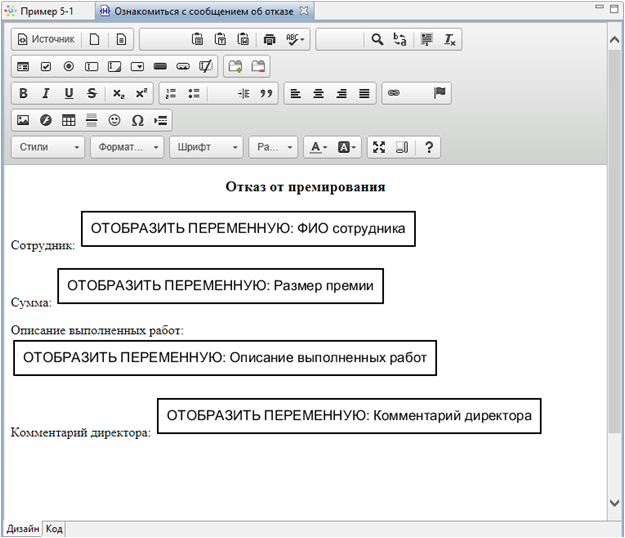Open the text color picker
The height and width of the screenshot is (538, 625).
tap(318, 147)
